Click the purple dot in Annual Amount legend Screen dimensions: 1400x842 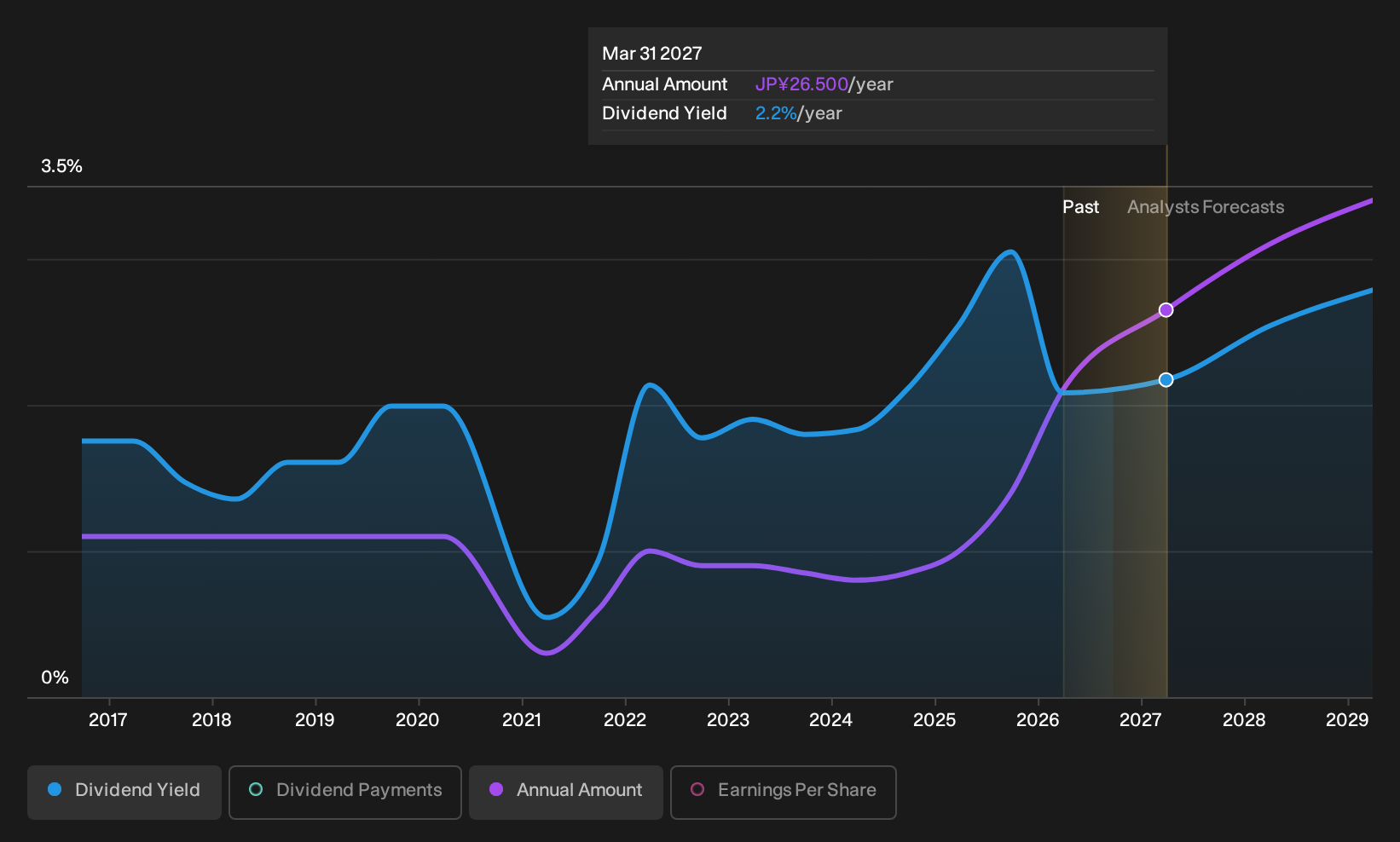(x=496, y=789)
